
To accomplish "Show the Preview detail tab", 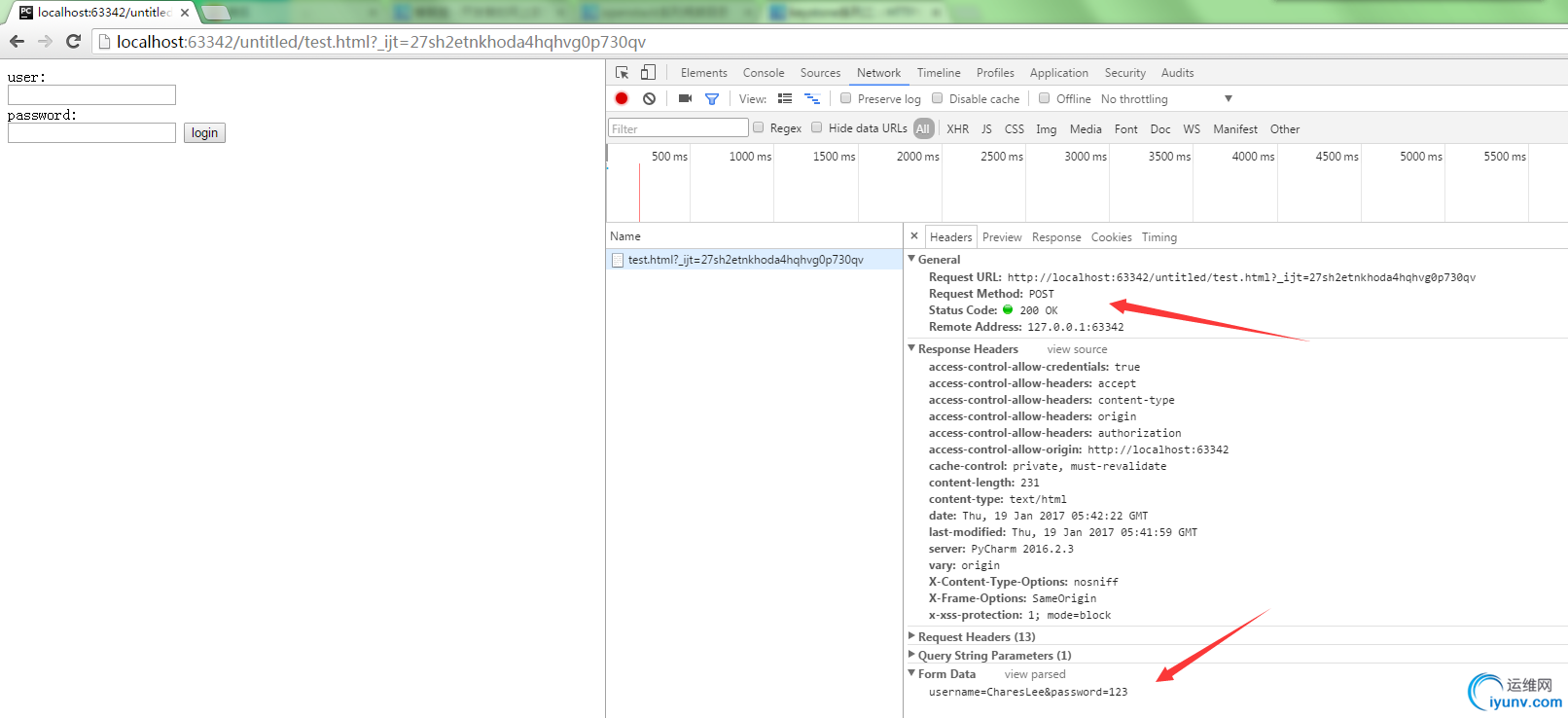I will (1002, 237).
